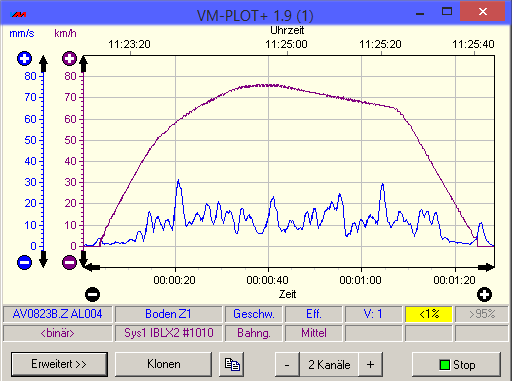Move time axis right with black arrow
Viewport: 512px width, 381px height.
[486, 267]
